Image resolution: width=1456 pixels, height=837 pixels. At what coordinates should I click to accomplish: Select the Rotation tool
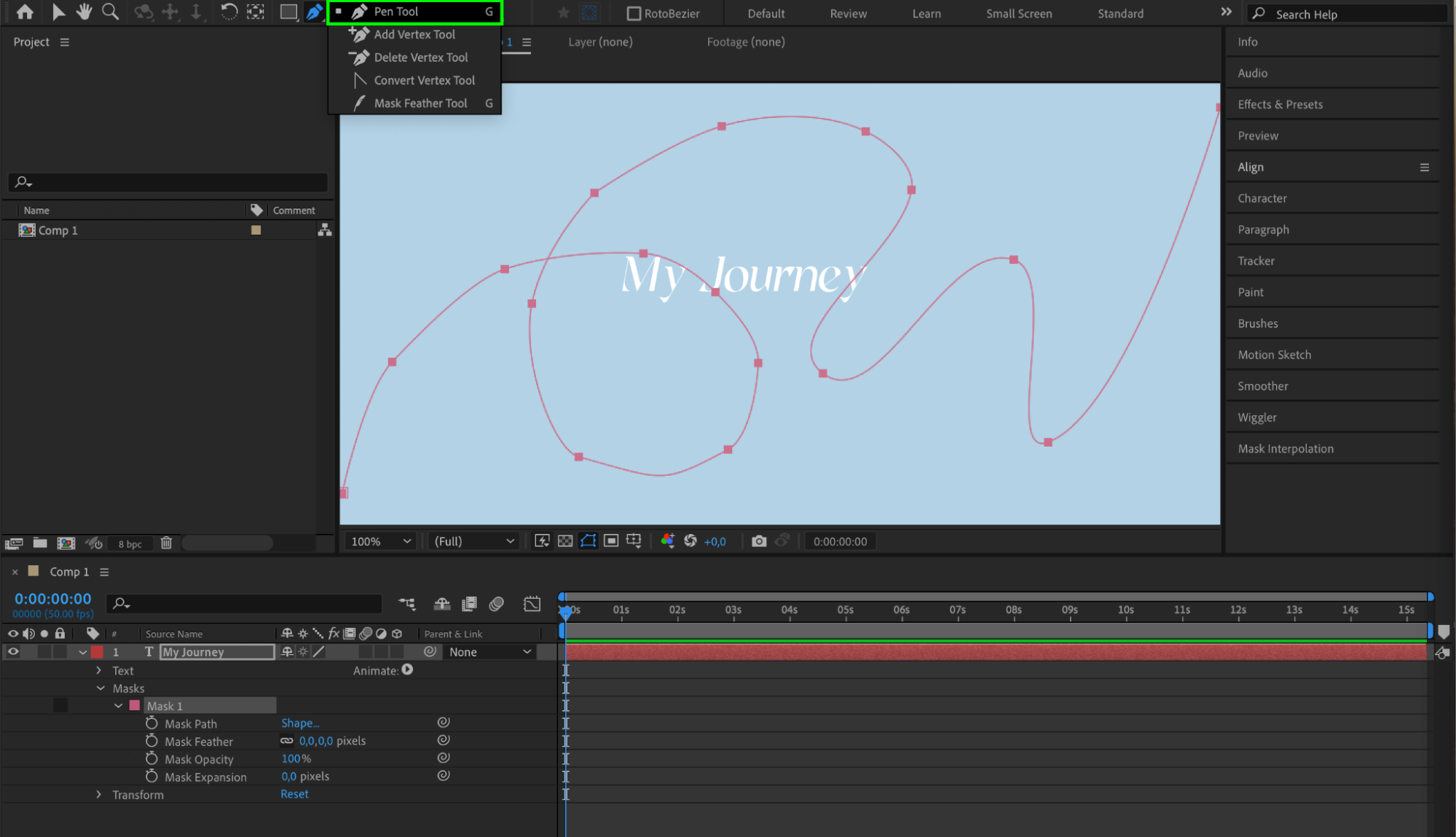[x=229, y=12]
